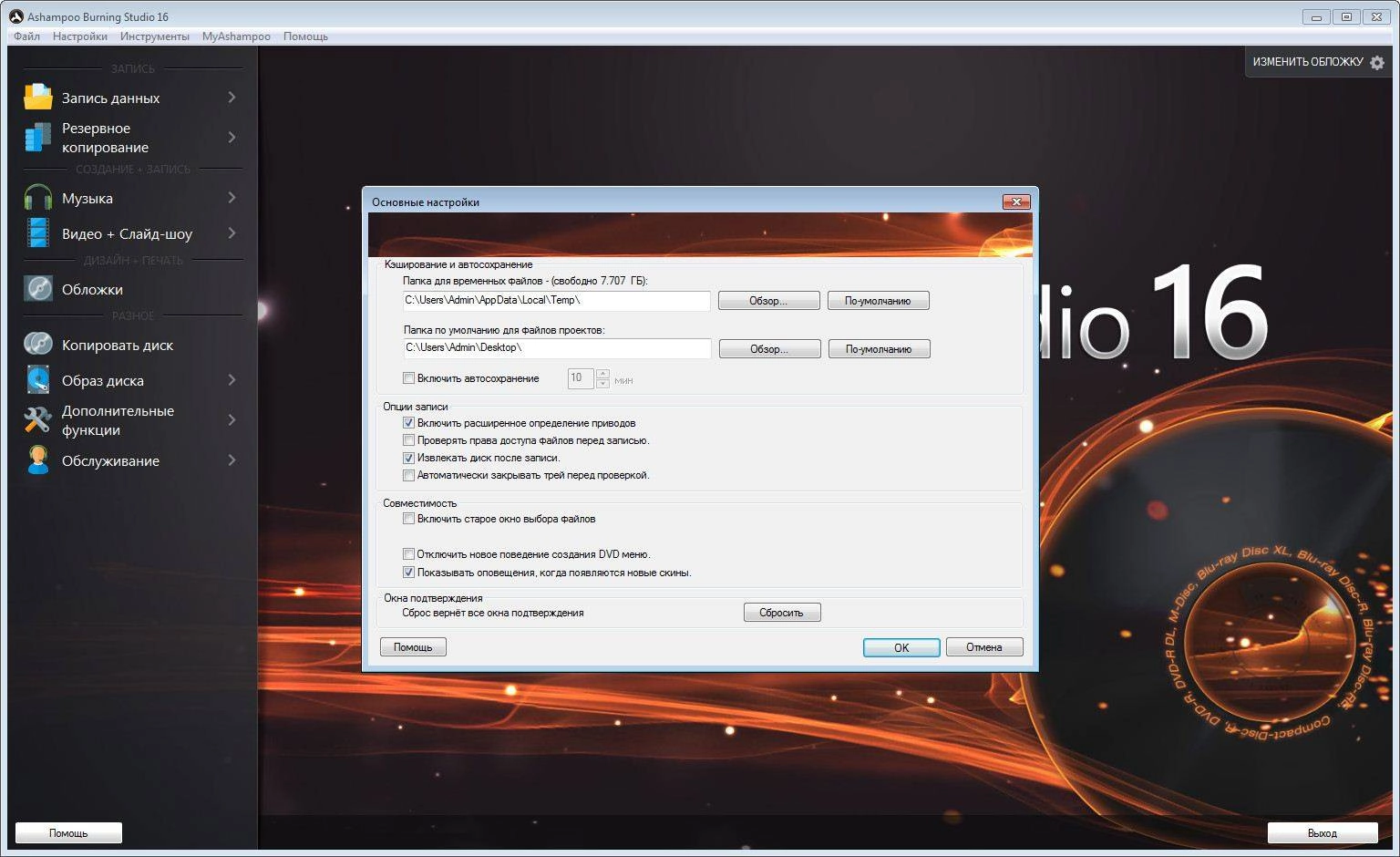Check Отключить новое поведение создания DVD меню

point(409,553)
